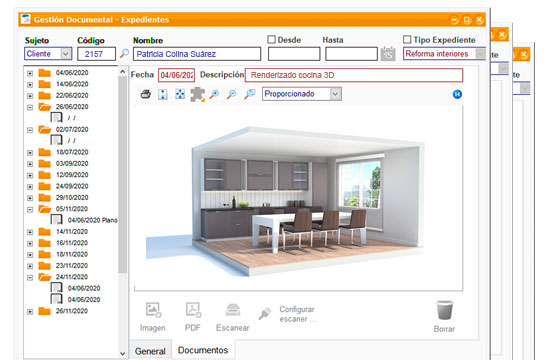
Task: Click the Descripción field Renderizado cocina 3D
Action: tap(354, 75)
